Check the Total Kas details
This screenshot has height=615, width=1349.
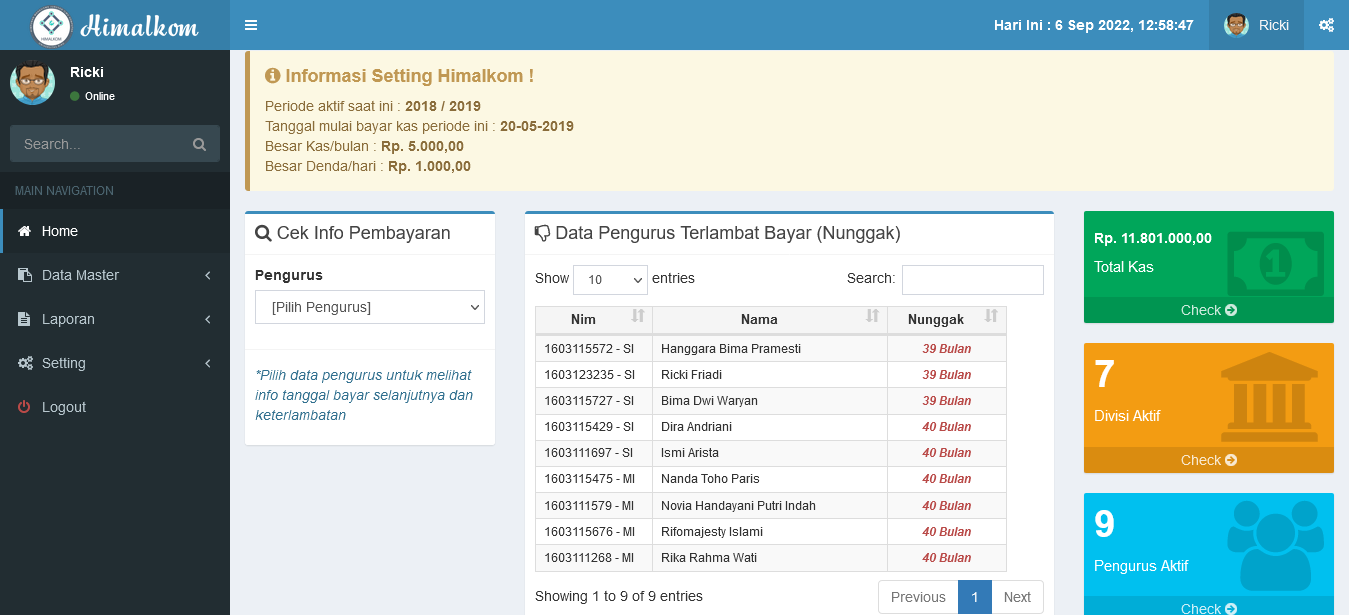pyautogui.click(x=1208, y=310)
